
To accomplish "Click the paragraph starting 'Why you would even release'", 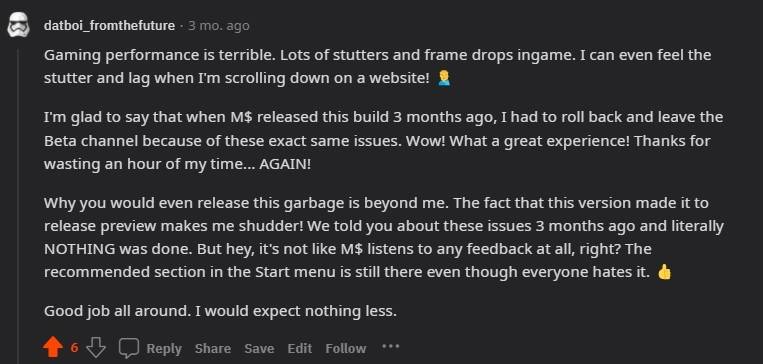I will pyautogui.click(x=383, y=237).
